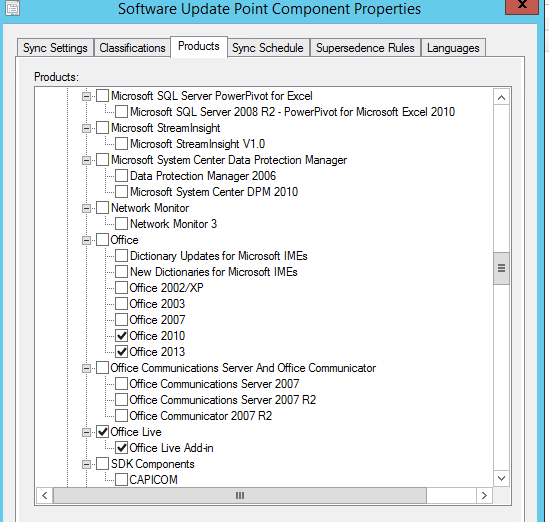
Task: Check the Network Monitor parent checkbox
Action: point(102,208)
